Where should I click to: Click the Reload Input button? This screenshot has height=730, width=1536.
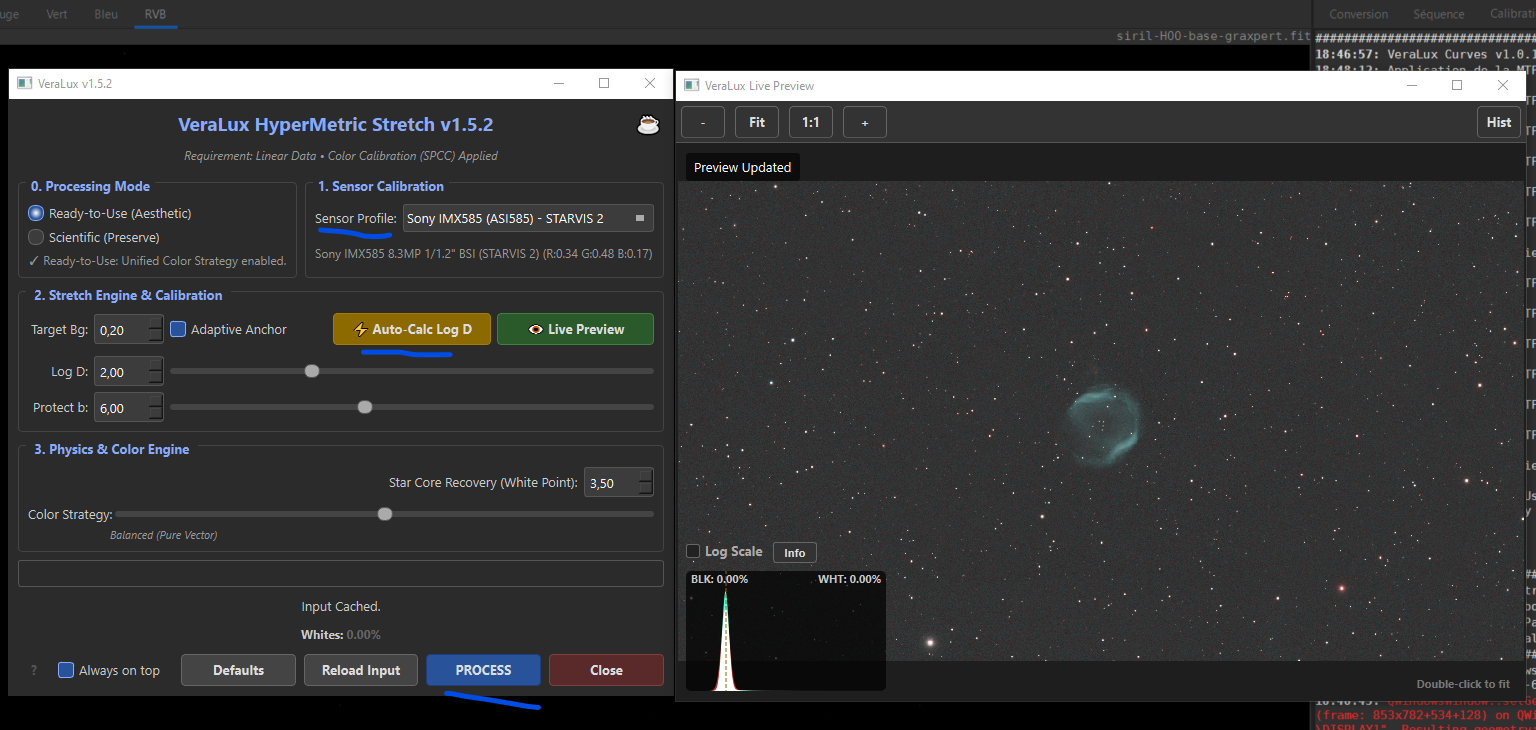tap(361, 670)
